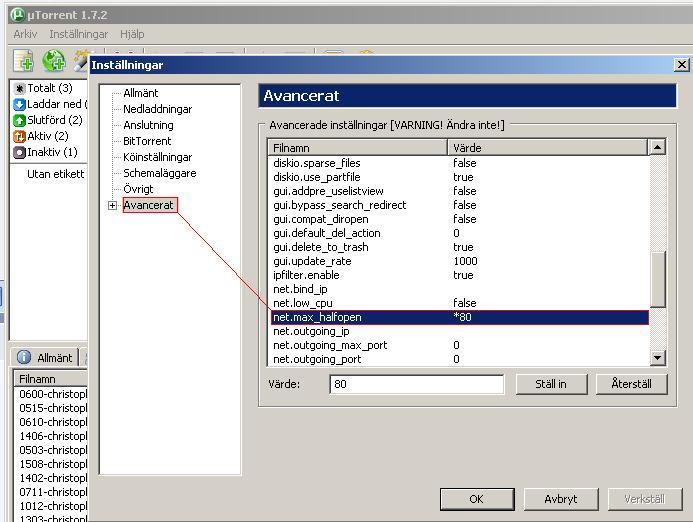Image resolution: width=693 pixels, height=522 pixels.
Task: Click the Add Torrent from URL icon
Action: point(53,61)
